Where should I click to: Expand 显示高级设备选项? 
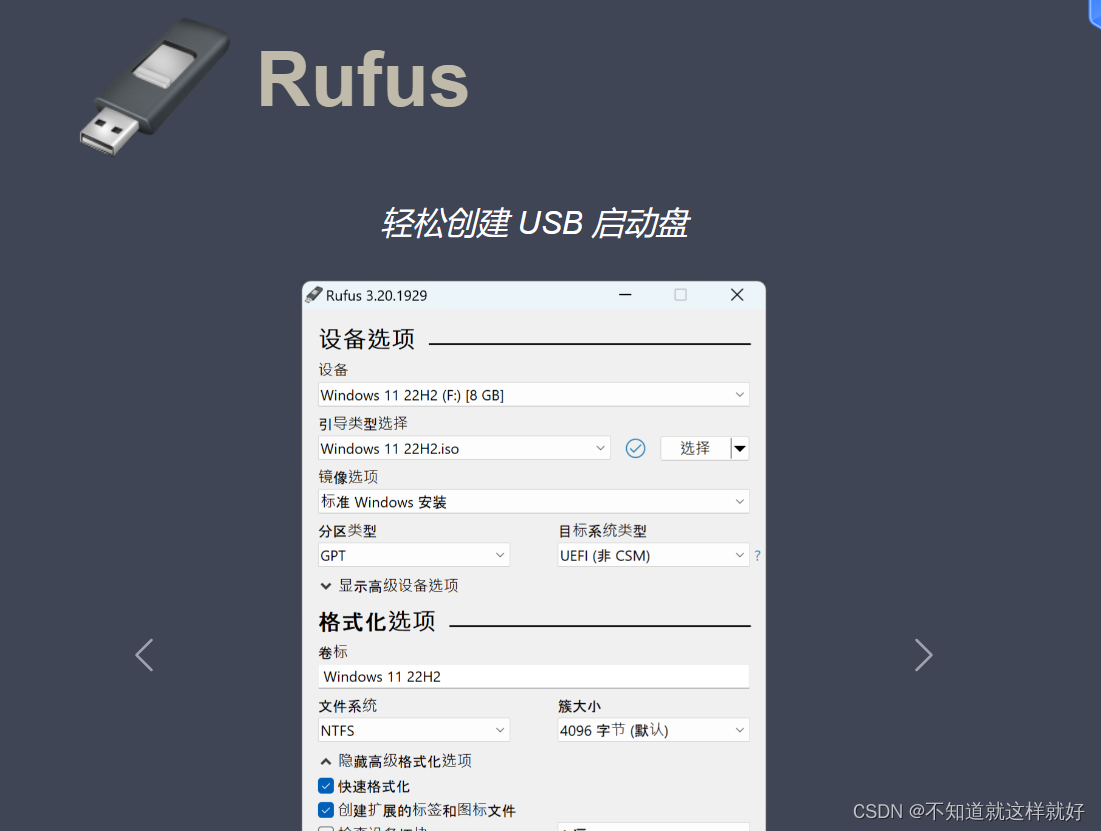click(x=390, y=585)
